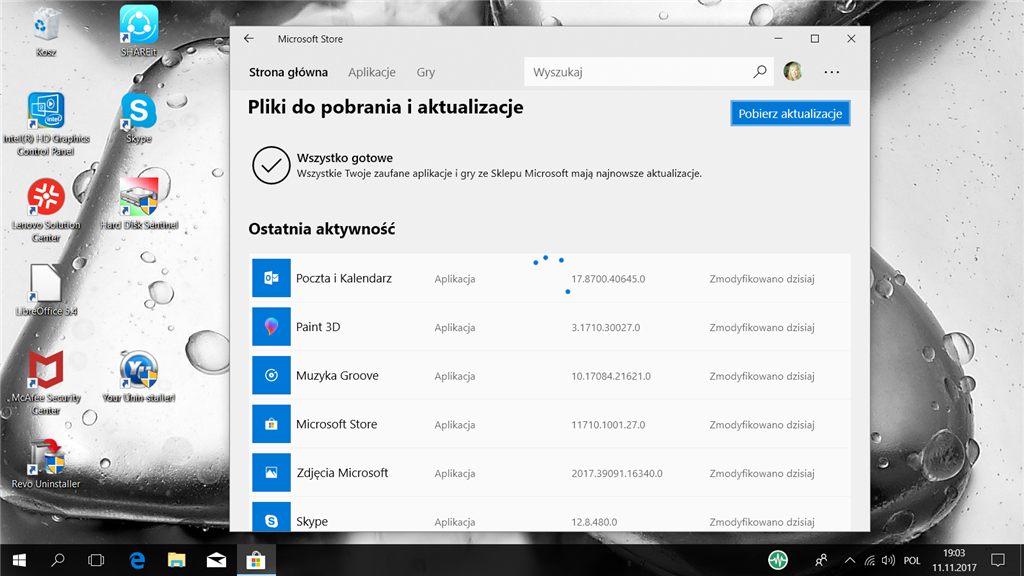
Task: Open Muzyka Groove entry name
Action: click(337, 376)
